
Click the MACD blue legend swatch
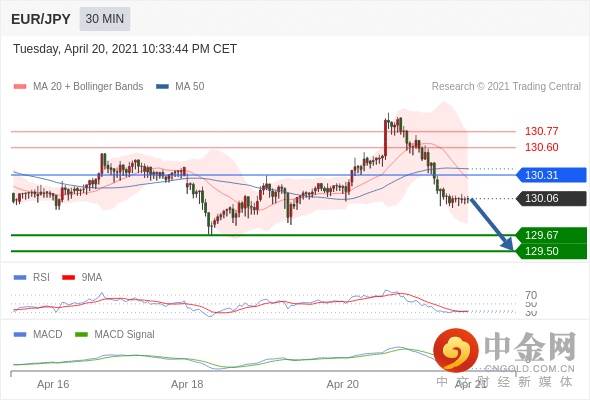coord(20,335)
